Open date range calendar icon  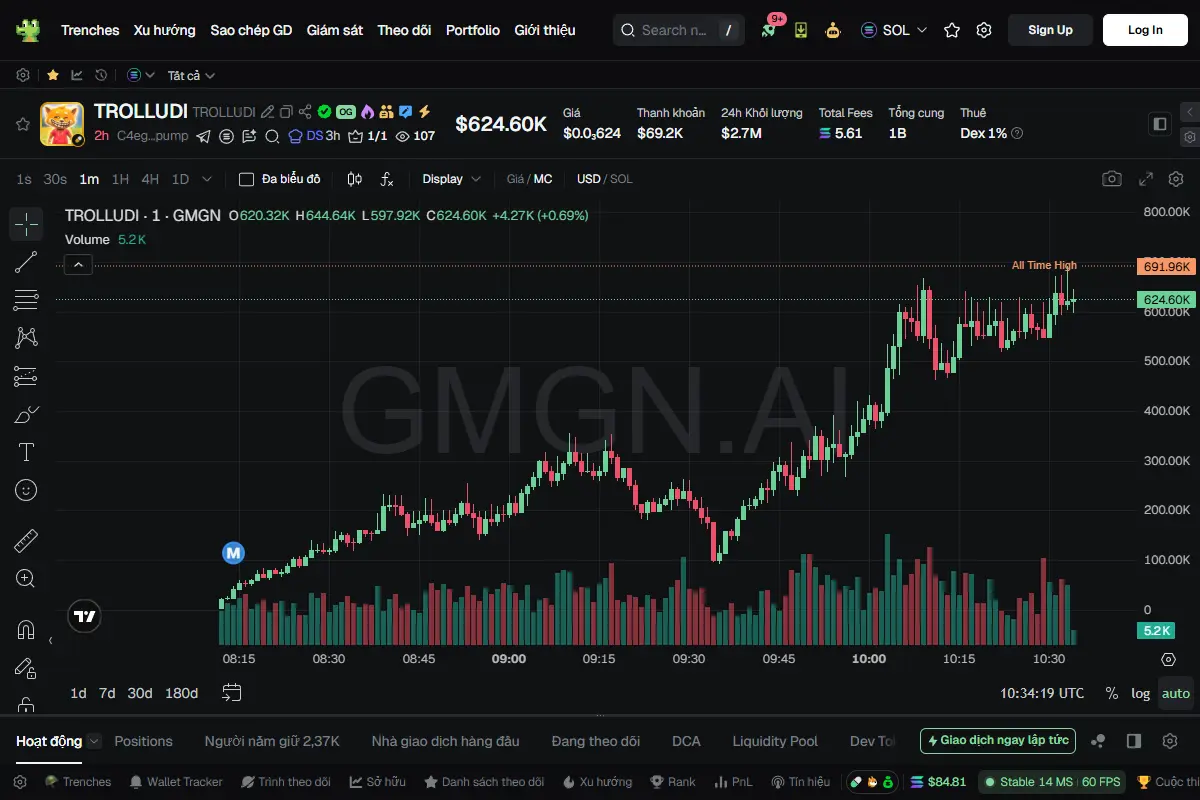click(x=232, y=692)
